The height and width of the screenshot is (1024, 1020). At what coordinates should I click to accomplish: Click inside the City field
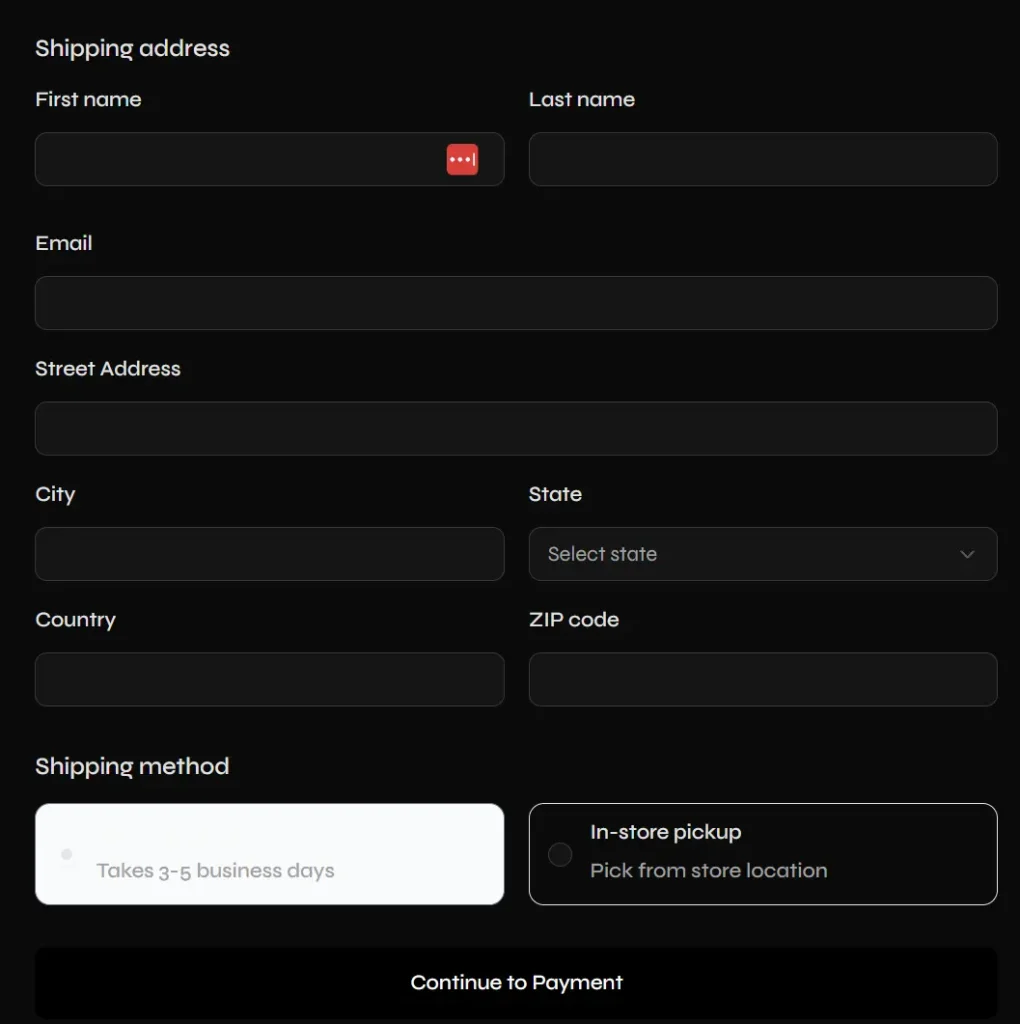pyautogui.click(x=270, y=554)
